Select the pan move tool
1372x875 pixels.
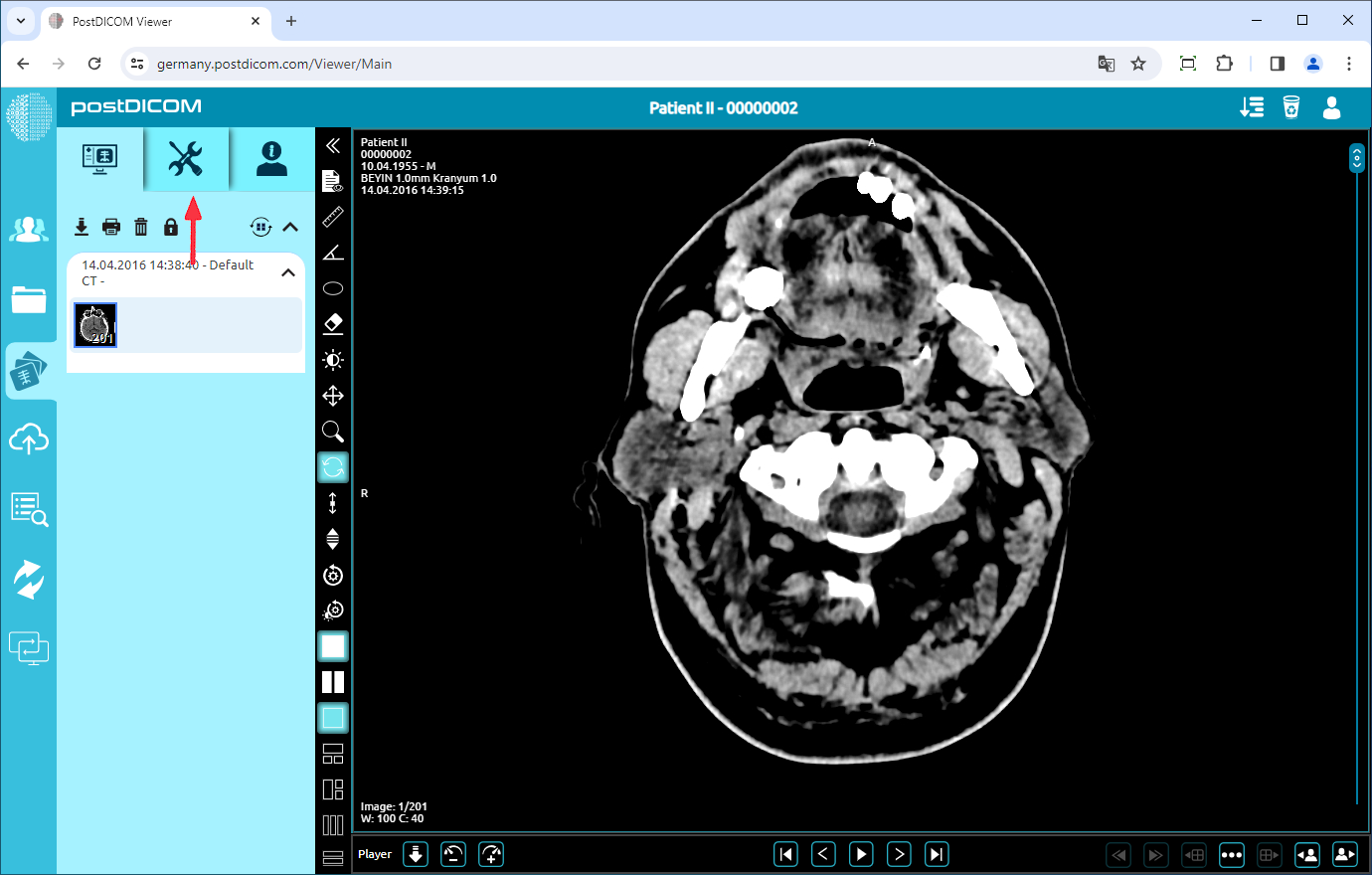333,396
